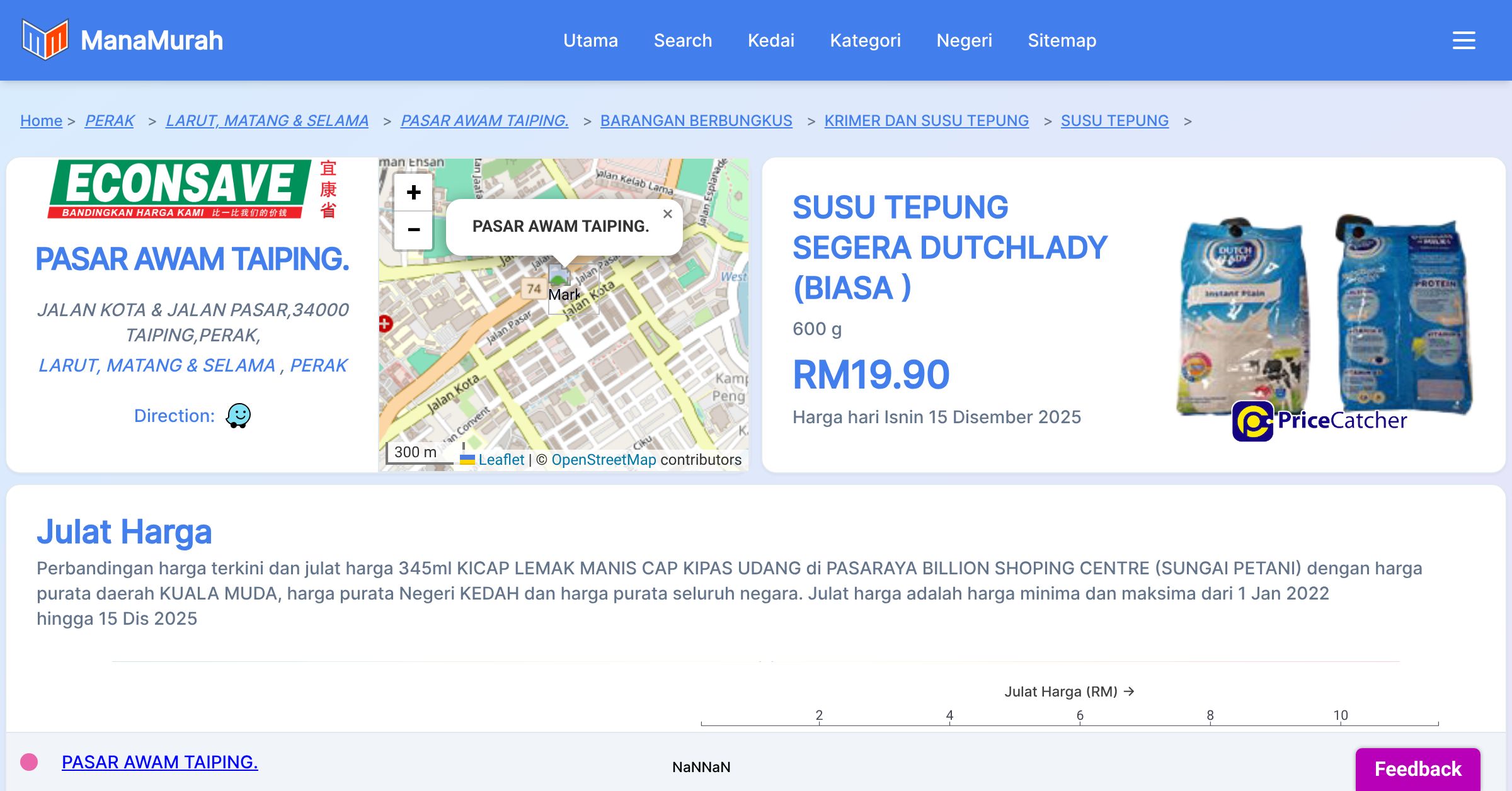
Task: Click the pink dot beside Pasar Awam Taiping
Action: point(29,762)
